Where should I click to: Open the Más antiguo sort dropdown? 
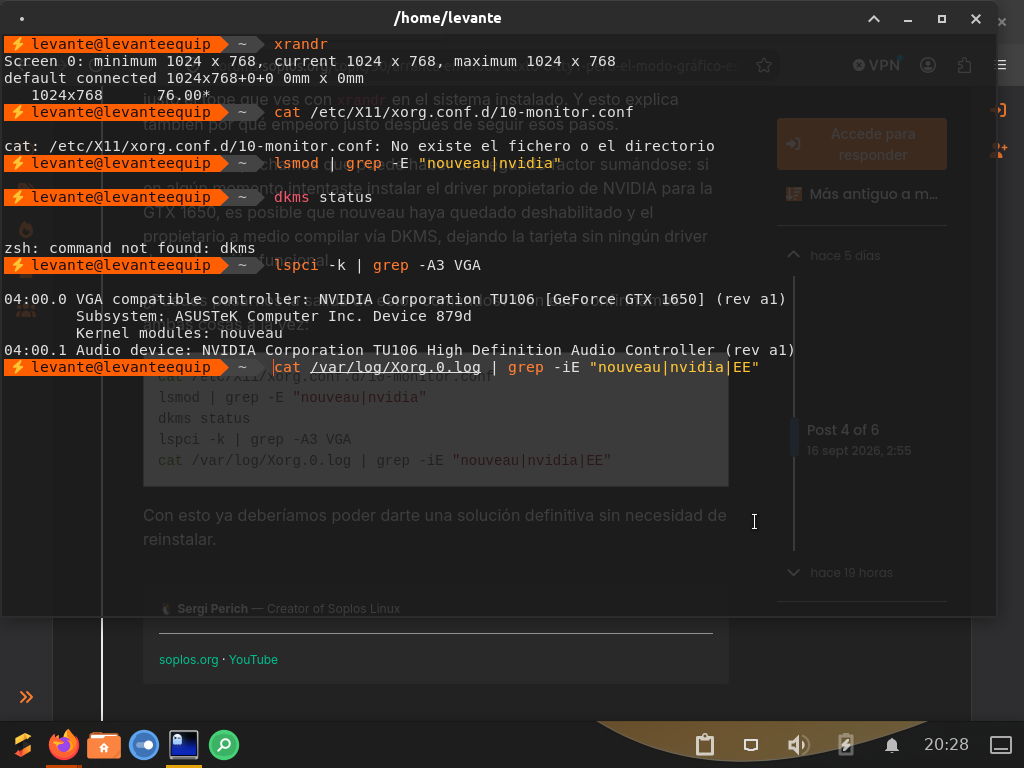[x=861, y=194]
